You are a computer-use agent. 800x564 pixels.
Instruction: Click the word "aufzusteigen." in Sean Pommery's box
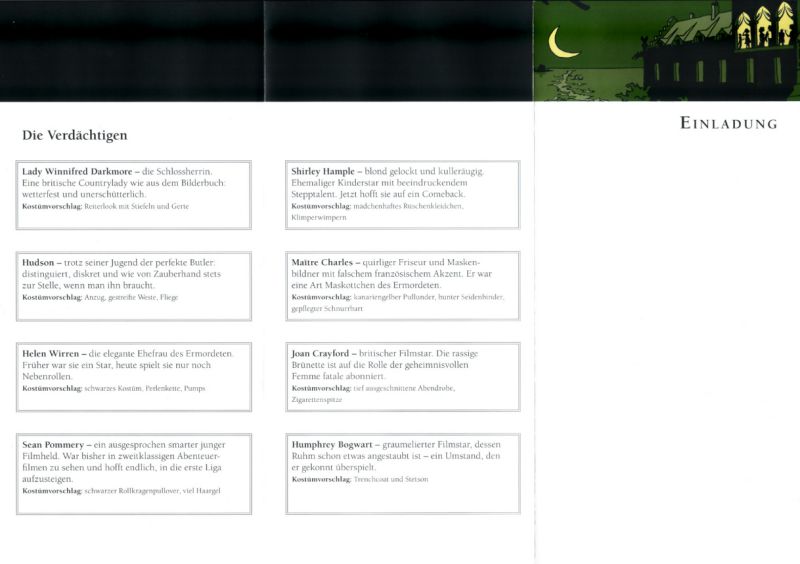pos(48,479)
